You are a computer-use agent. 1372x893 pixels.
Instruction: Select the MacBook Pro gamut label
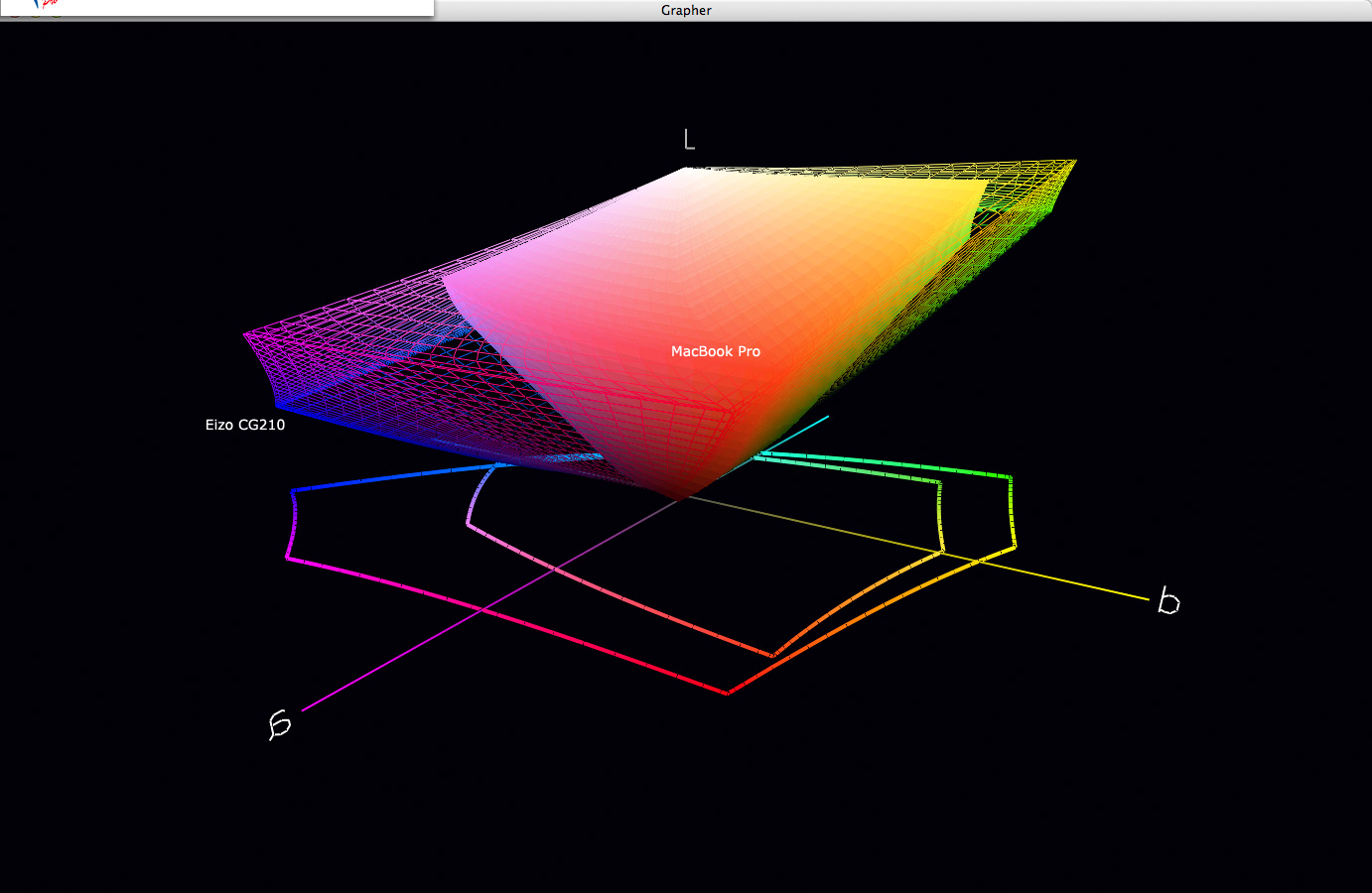click(x=716, y=351)
